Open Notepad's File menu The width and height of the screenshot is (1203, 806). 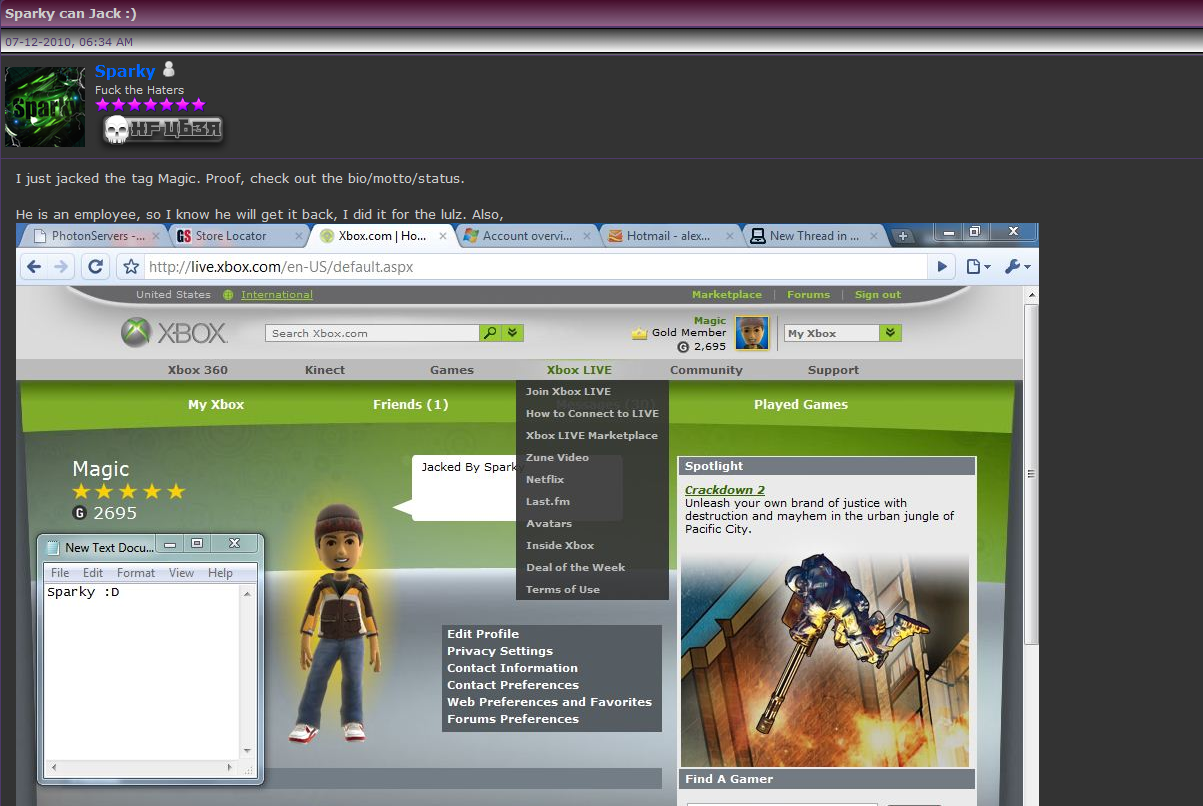tap(60, 573)
